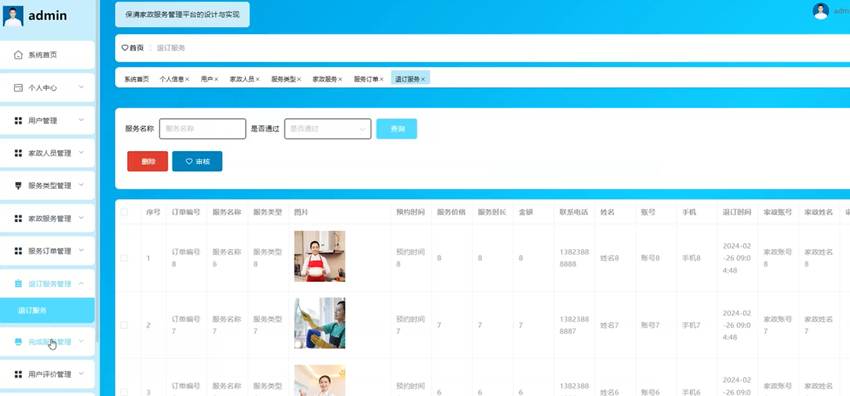This screenshot has width=850, height=396.
Task: Expand the 个人中心 menu chevron
Action: pos(81,87)
